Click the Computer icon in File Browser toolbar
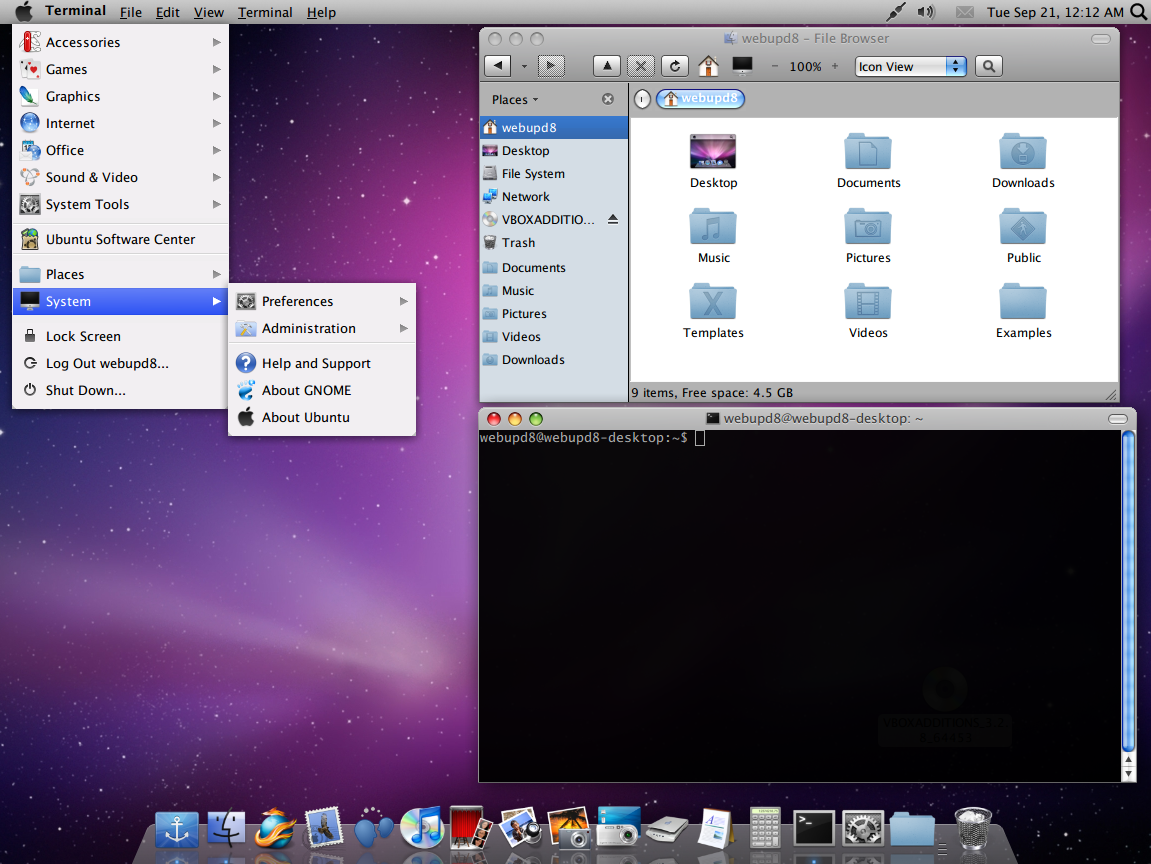This screenshot has width=1151, height=864. (x=742, y=66)
